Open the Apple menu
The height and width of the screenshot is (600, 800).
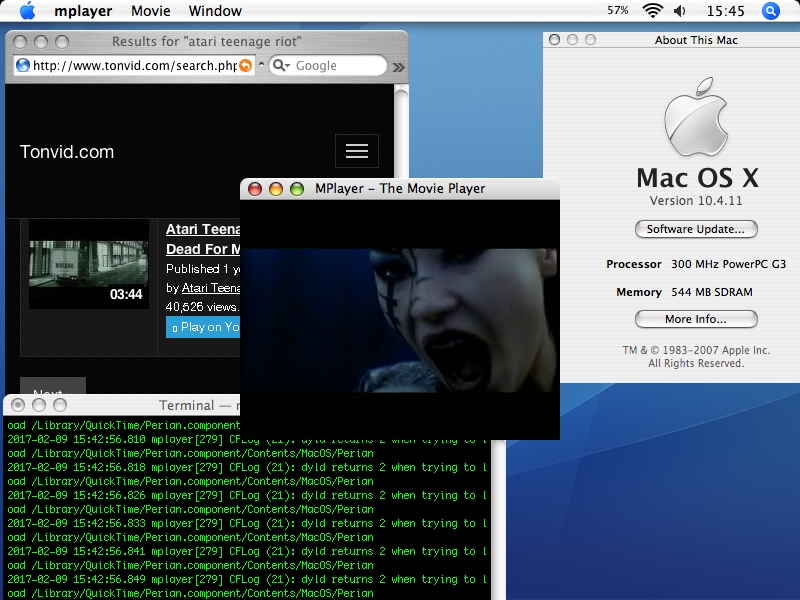click(28, 11)
